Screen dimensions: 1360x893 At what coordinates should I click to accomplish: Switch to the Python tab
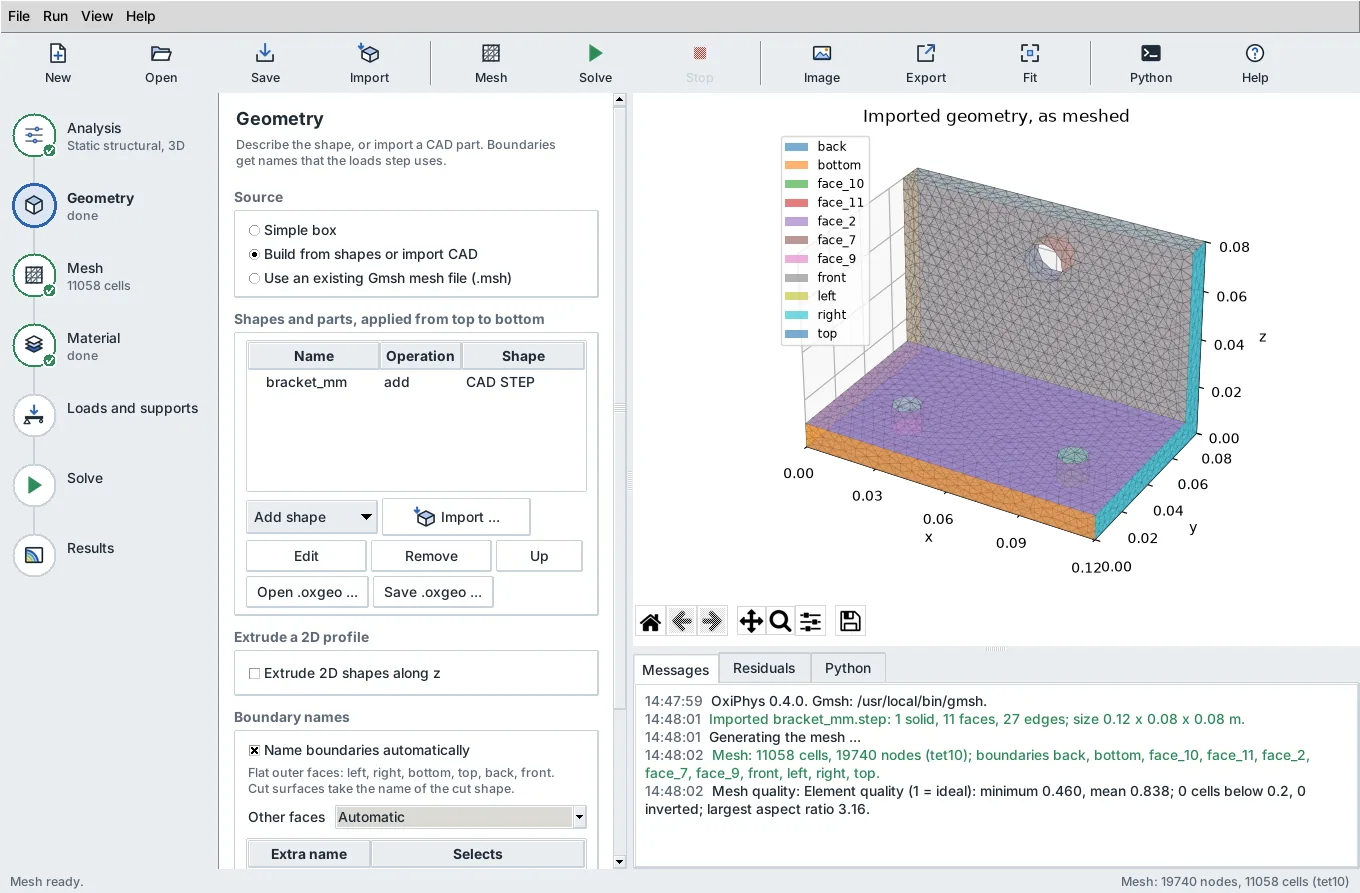[x=848, y=668]
